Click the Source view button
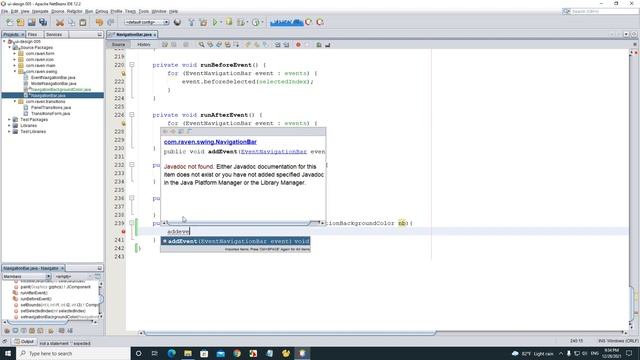640x360 pixels. click(118, 44)
